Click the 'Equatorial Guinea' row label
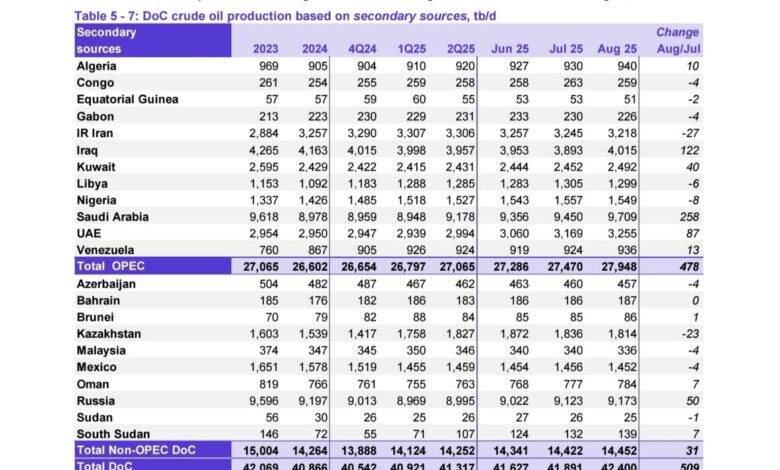This screenshot has height=470, width=780. [x=127, y=99]
